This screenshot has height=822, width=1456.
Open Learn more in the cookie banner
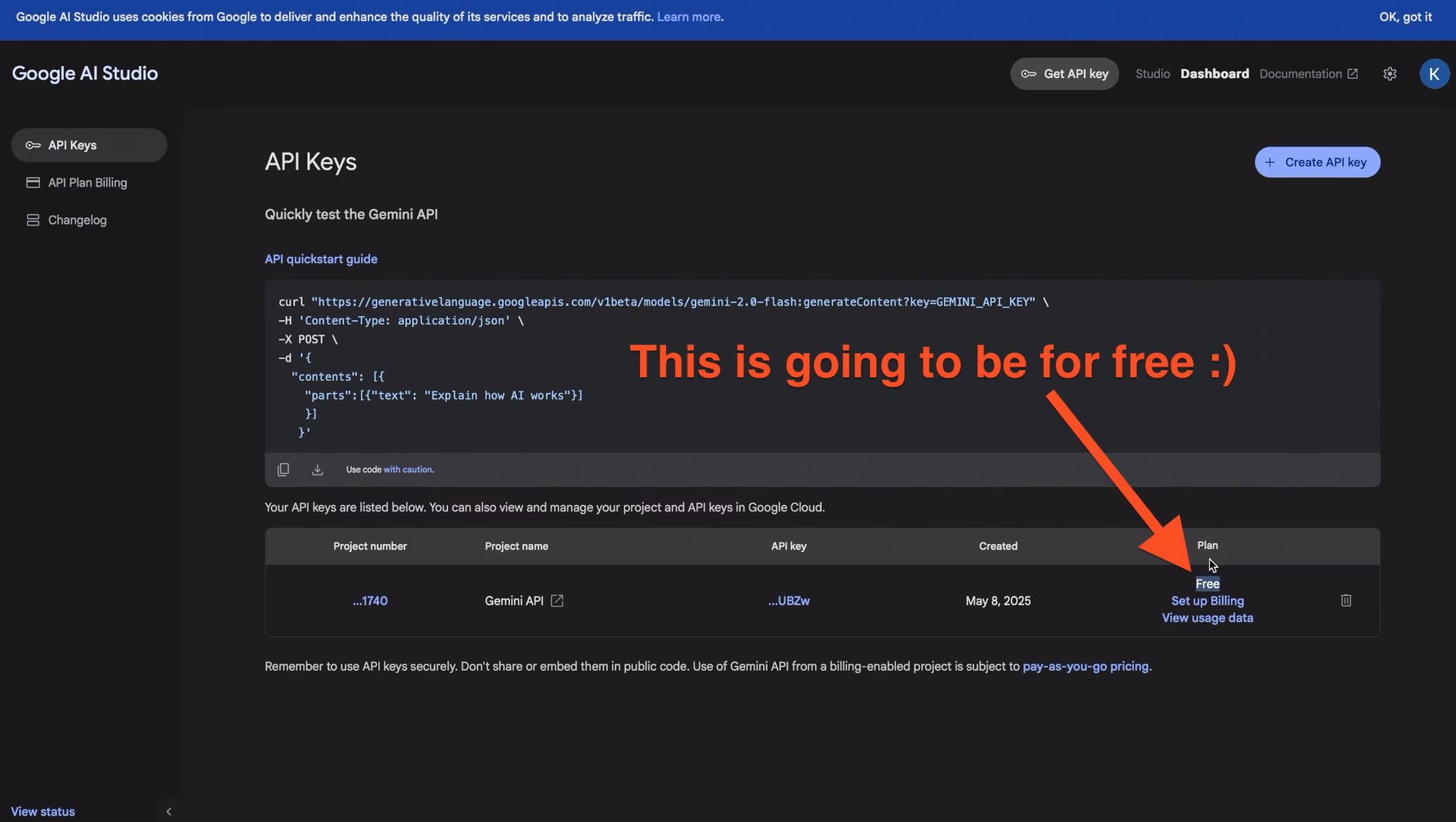[x=689, y=17]
